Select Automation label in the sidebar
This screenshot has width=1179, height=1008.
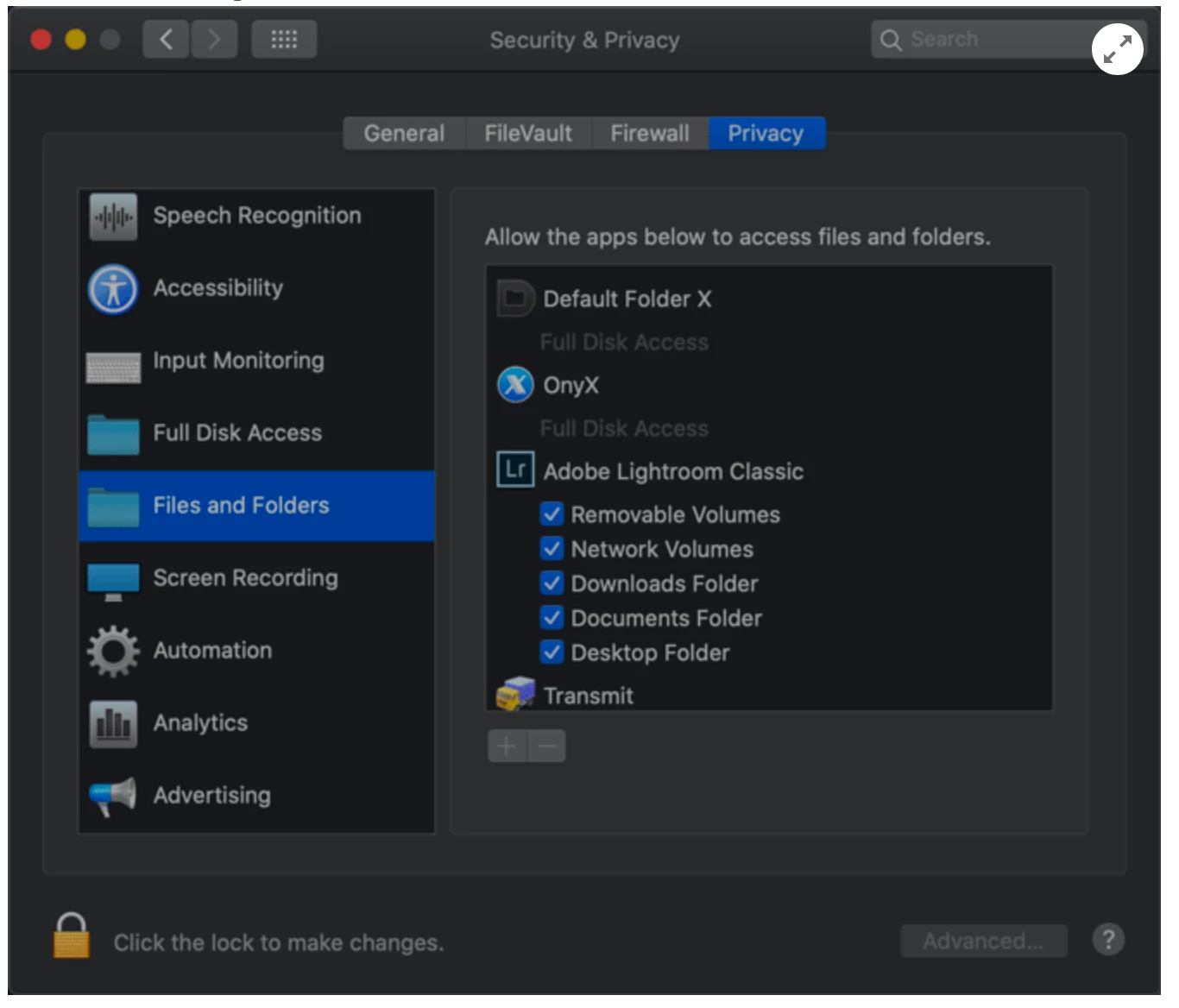click(x=212, y=651)
